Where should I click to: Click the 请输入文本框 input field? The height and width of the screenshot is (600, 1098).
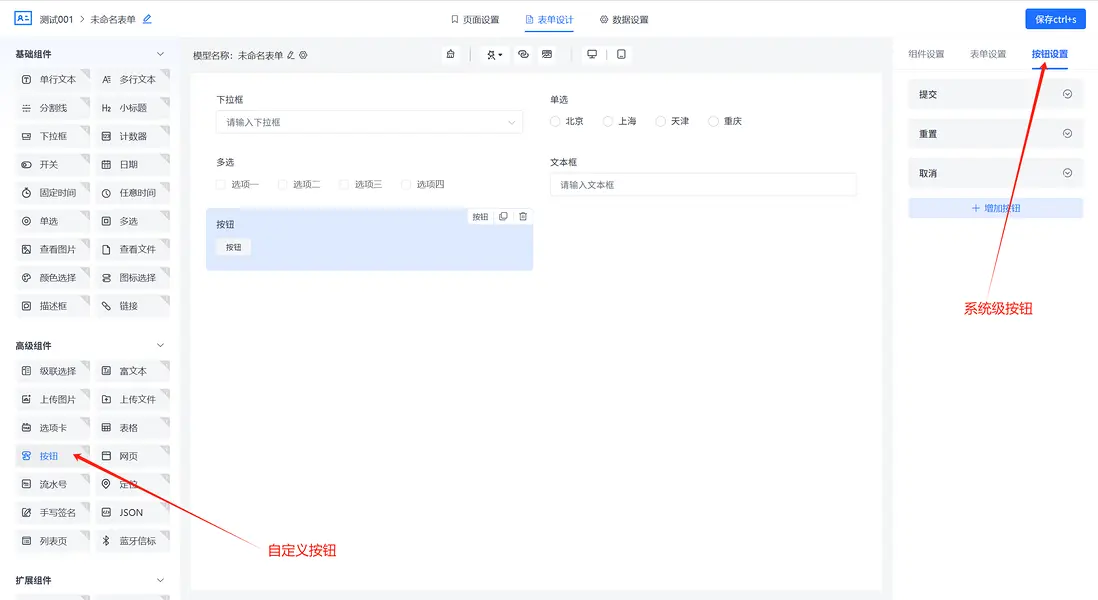tap(703, 184)
